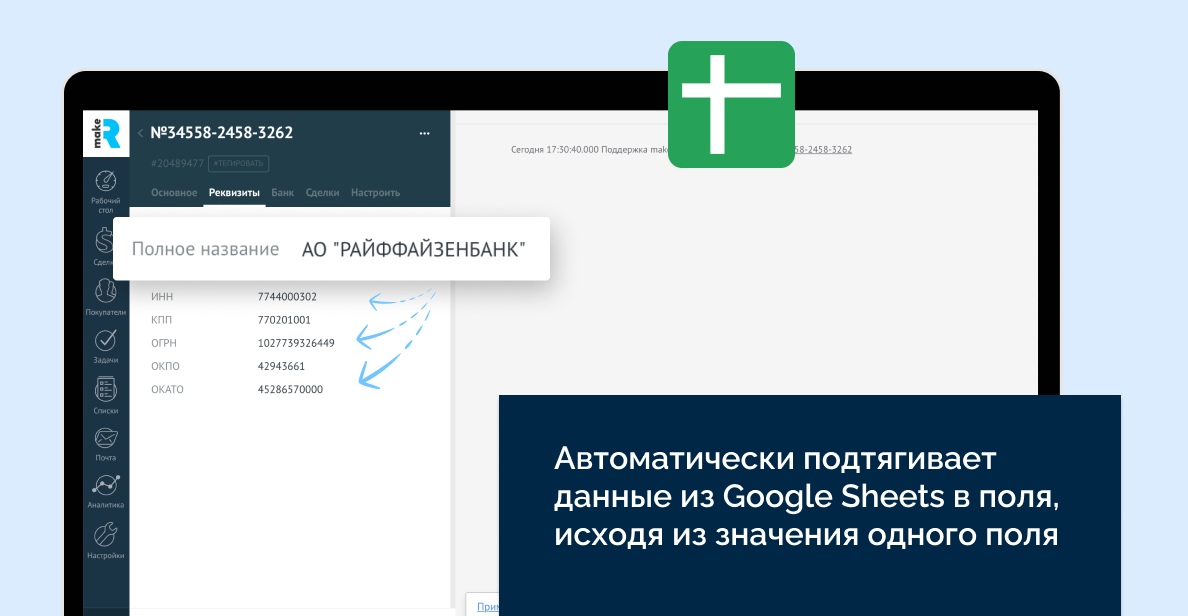The height and width of the screenshot is (616, 1188).
Task: Click the Полное название label
Action: click(x=205, y=249)
